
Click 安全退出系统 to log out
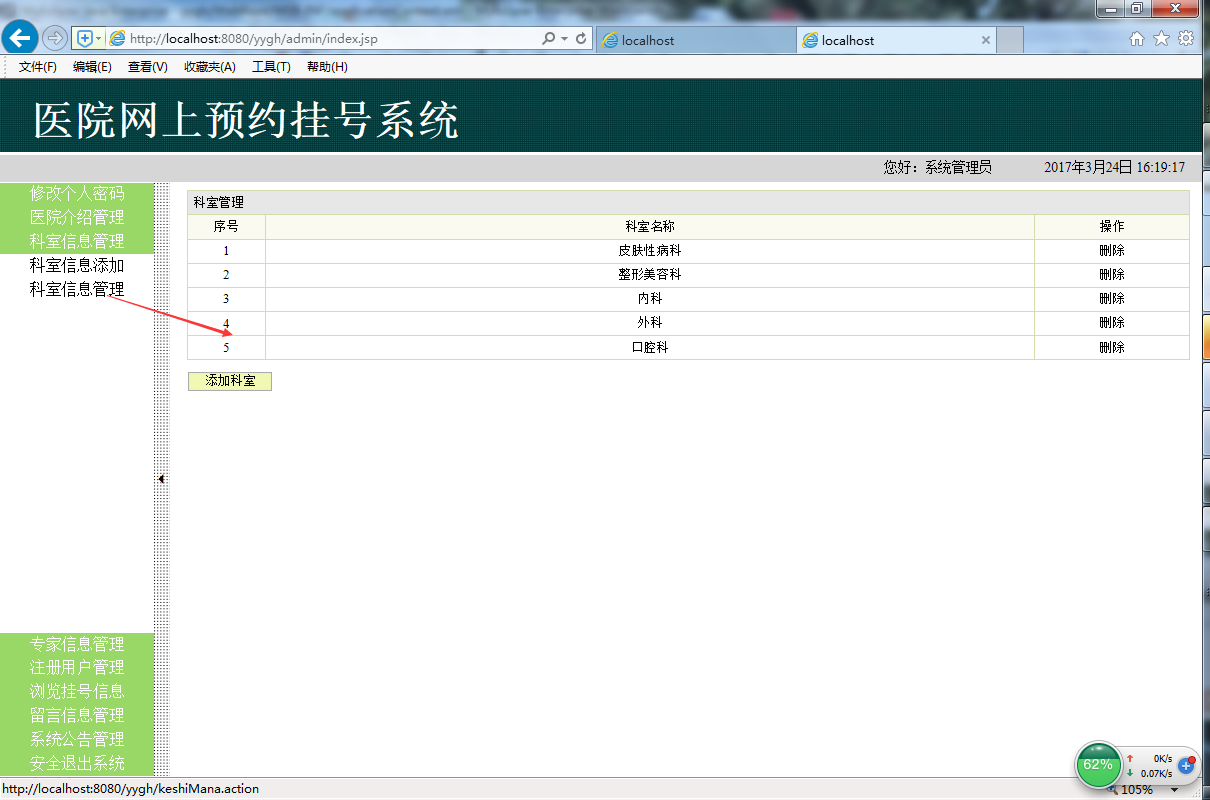click(77, 763)
